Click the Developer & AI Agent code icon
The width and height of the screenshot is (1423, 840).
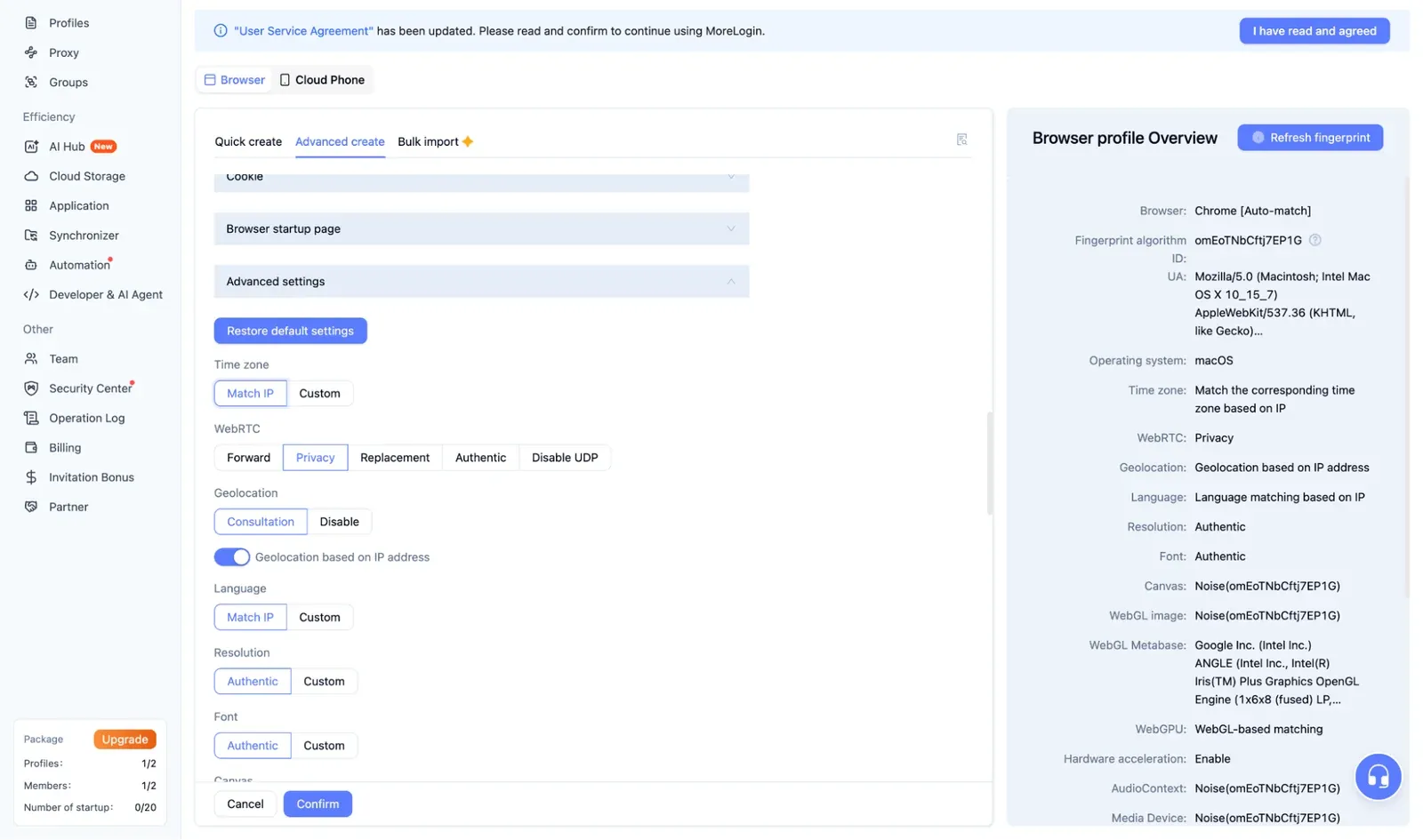pos(31,294)
